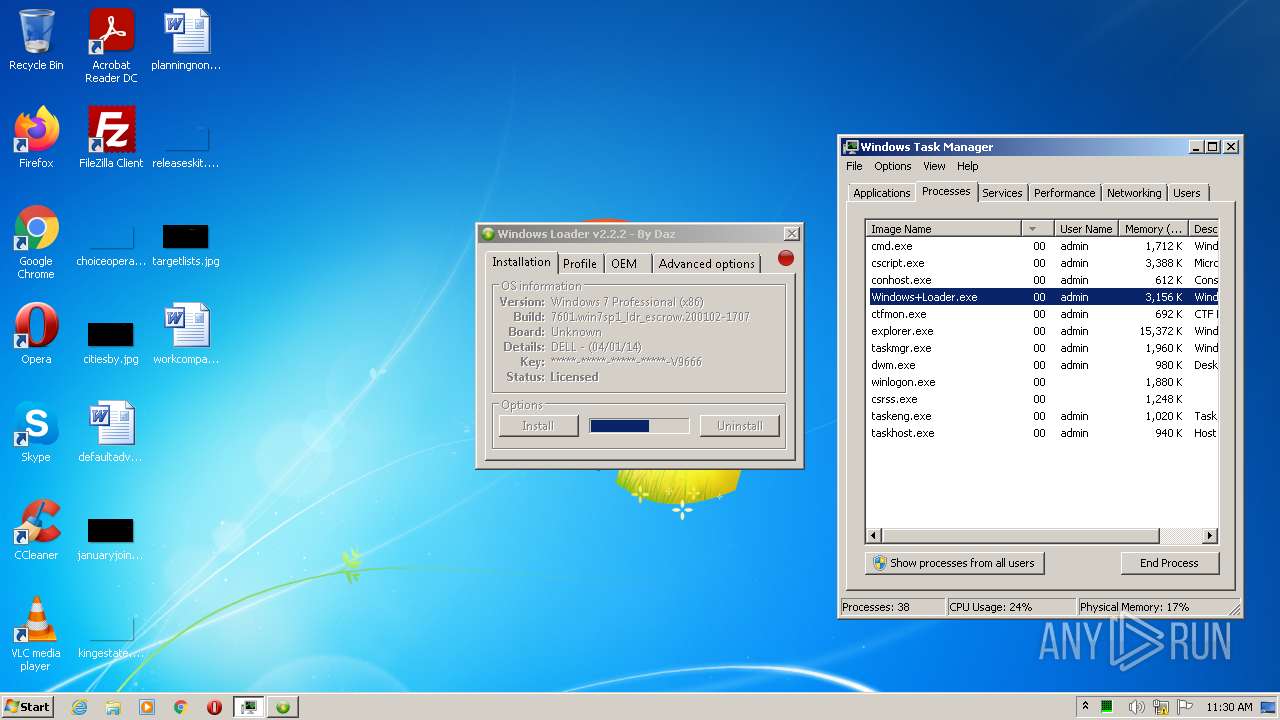Click the Start button
Image resolution: width=1280 pixels, height=720 pixels.
click(27, 707)
